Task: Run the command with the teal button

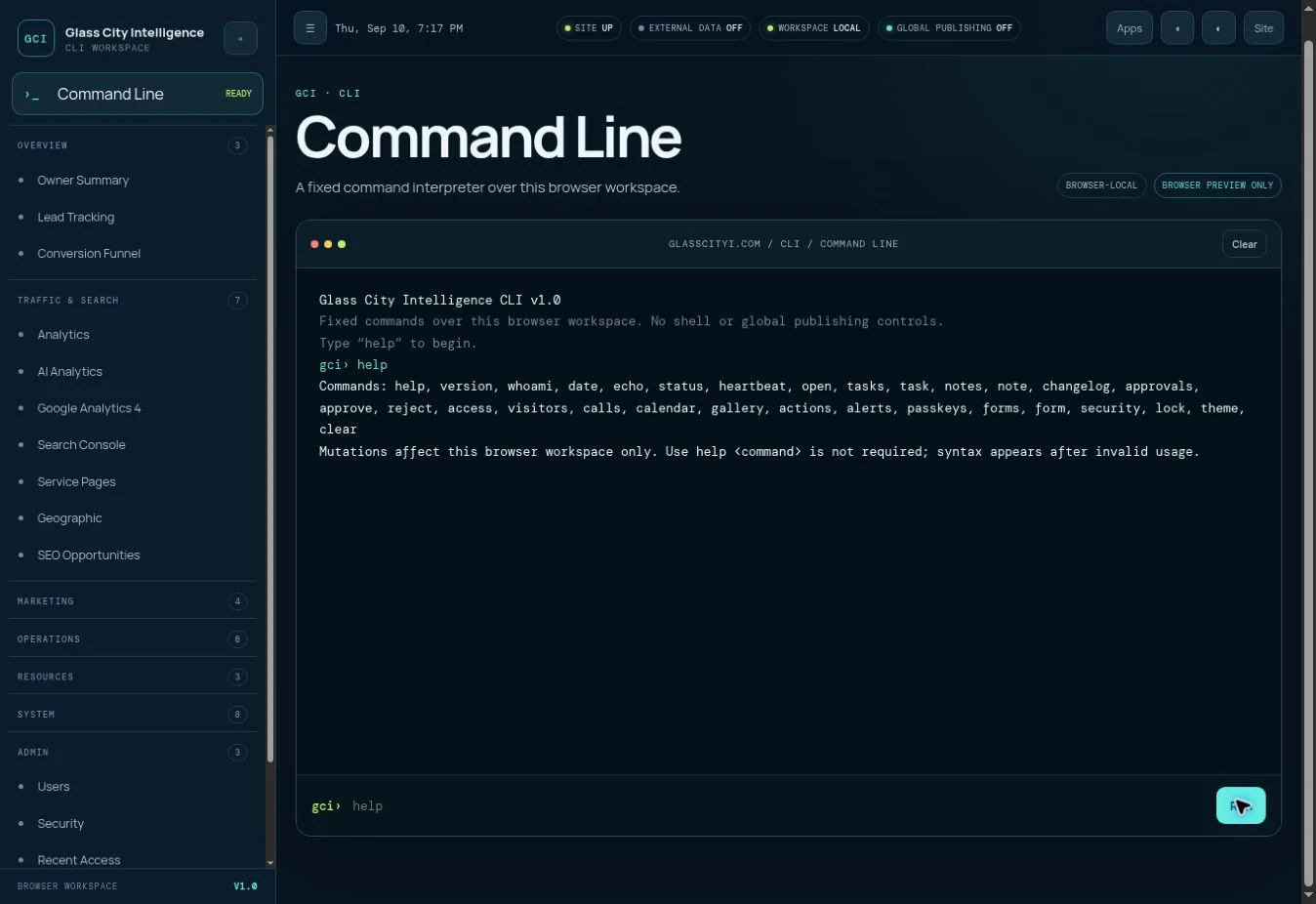Action: pyautogui.click(x=1241, y=805)
